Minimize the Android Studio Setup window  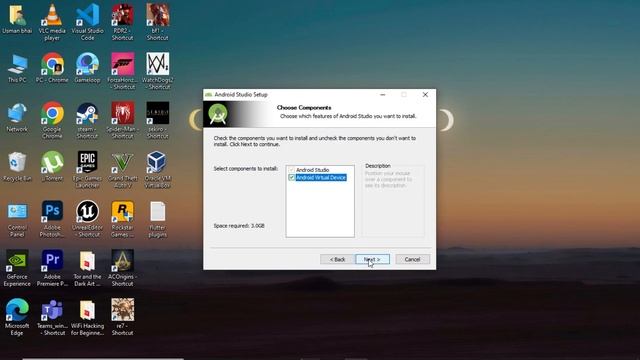[x=382, y=94]
